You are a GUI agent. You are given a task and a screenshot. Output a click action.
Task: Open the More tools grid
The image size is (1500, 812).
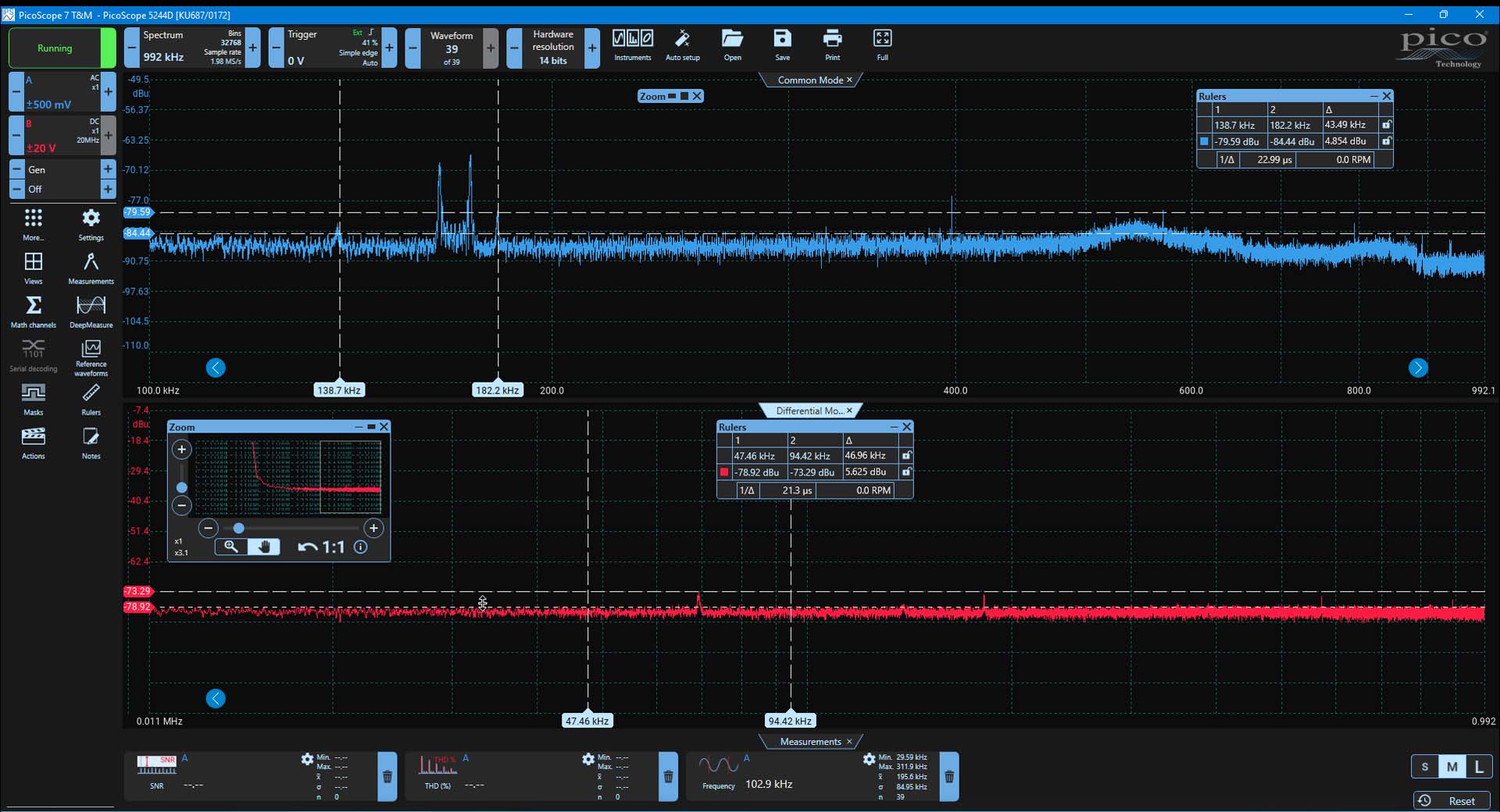(33, 224)
